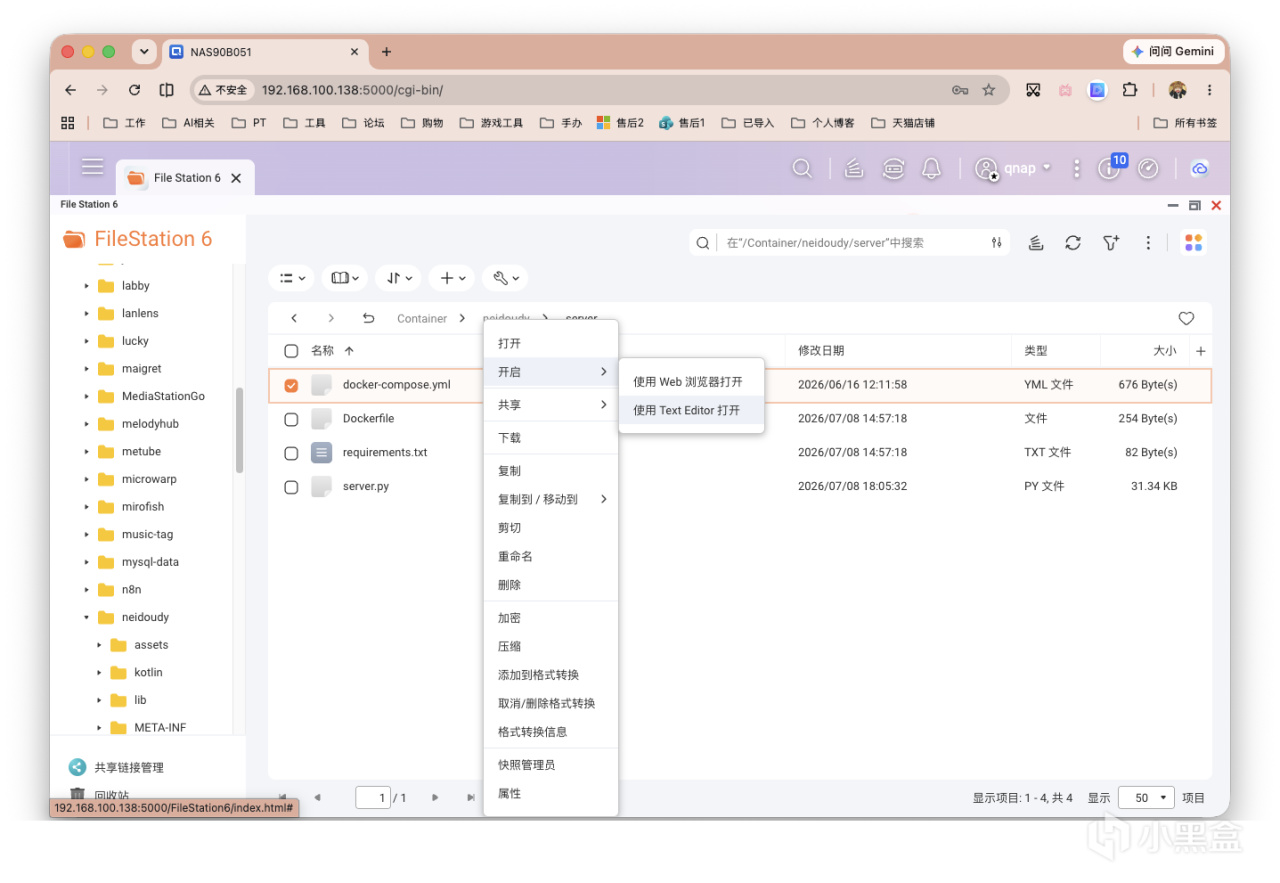This screenshot has width=1280, height=883.
Task: Click the server.py file name
Action: [366, 487]
